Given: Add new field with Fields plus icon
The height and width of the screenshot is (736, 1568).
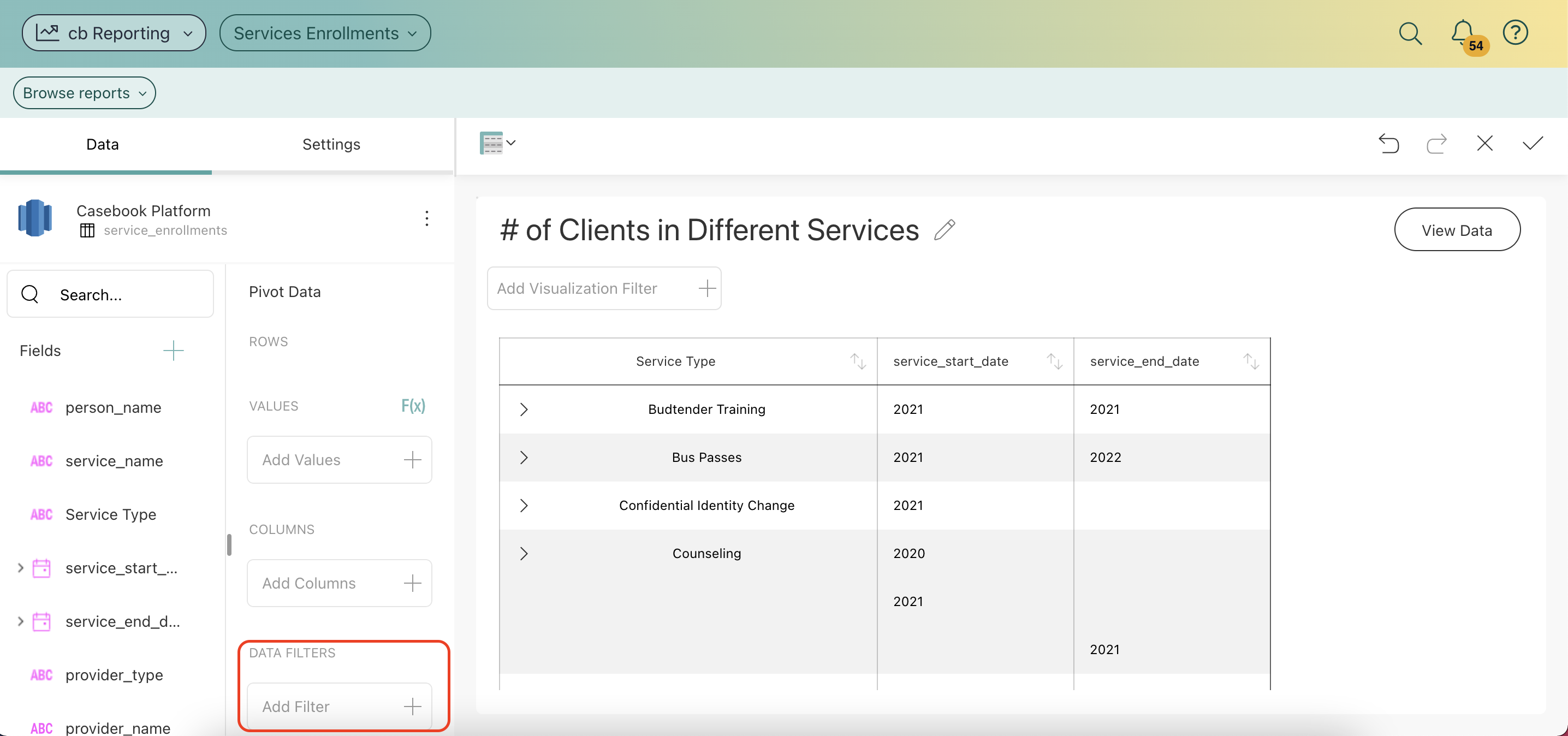Looking at the screenshot, I should click(174, 351).
